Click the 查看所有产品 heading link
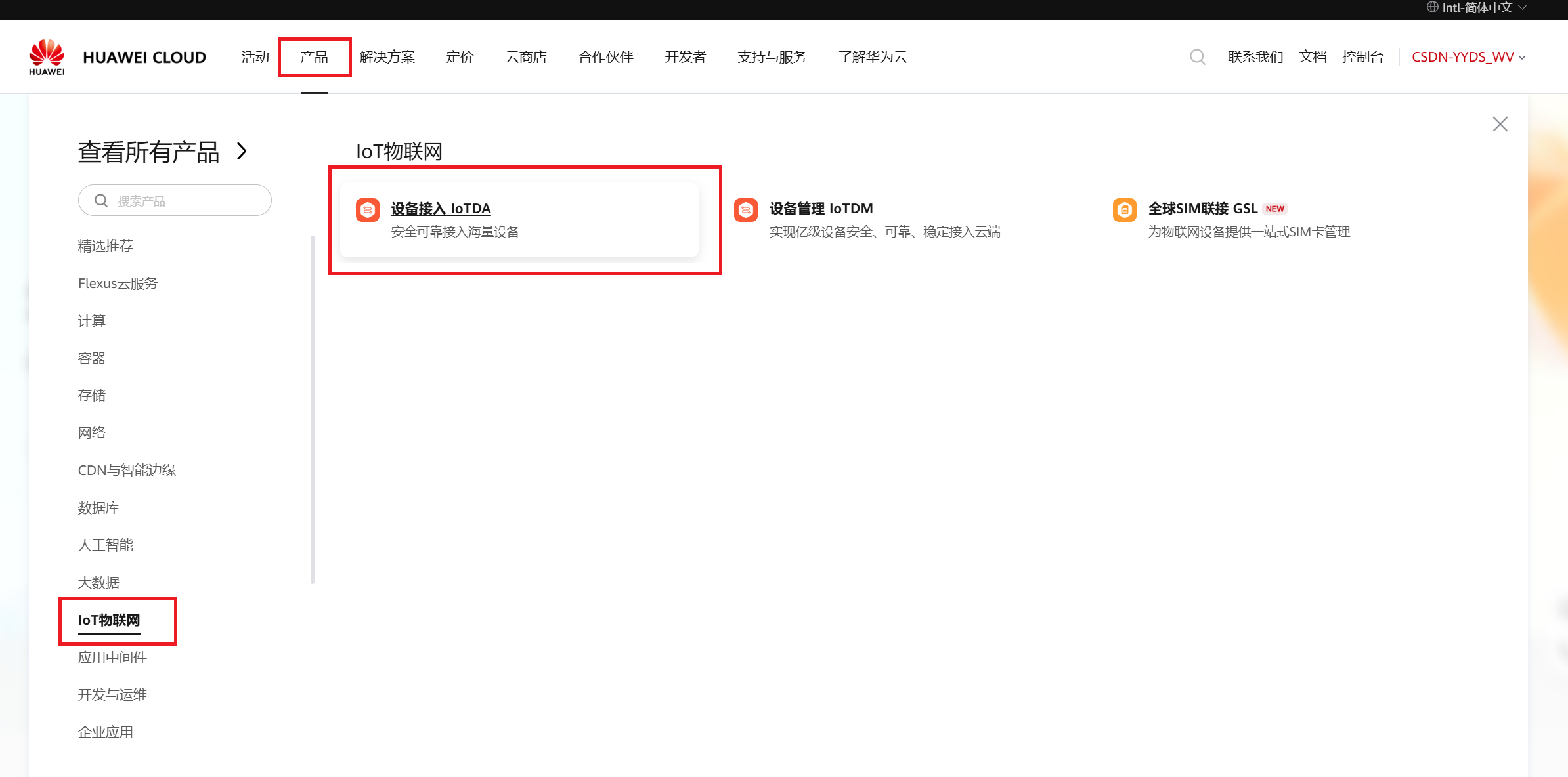This screenshot has width=1568, height=777. pyautogui.click(x=148, y=152)
